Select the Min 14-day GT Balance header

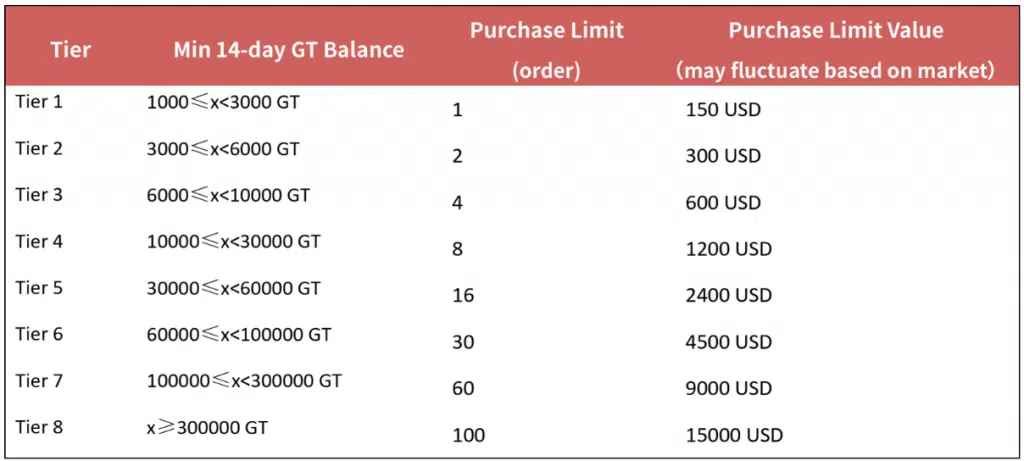click(289, 50)
